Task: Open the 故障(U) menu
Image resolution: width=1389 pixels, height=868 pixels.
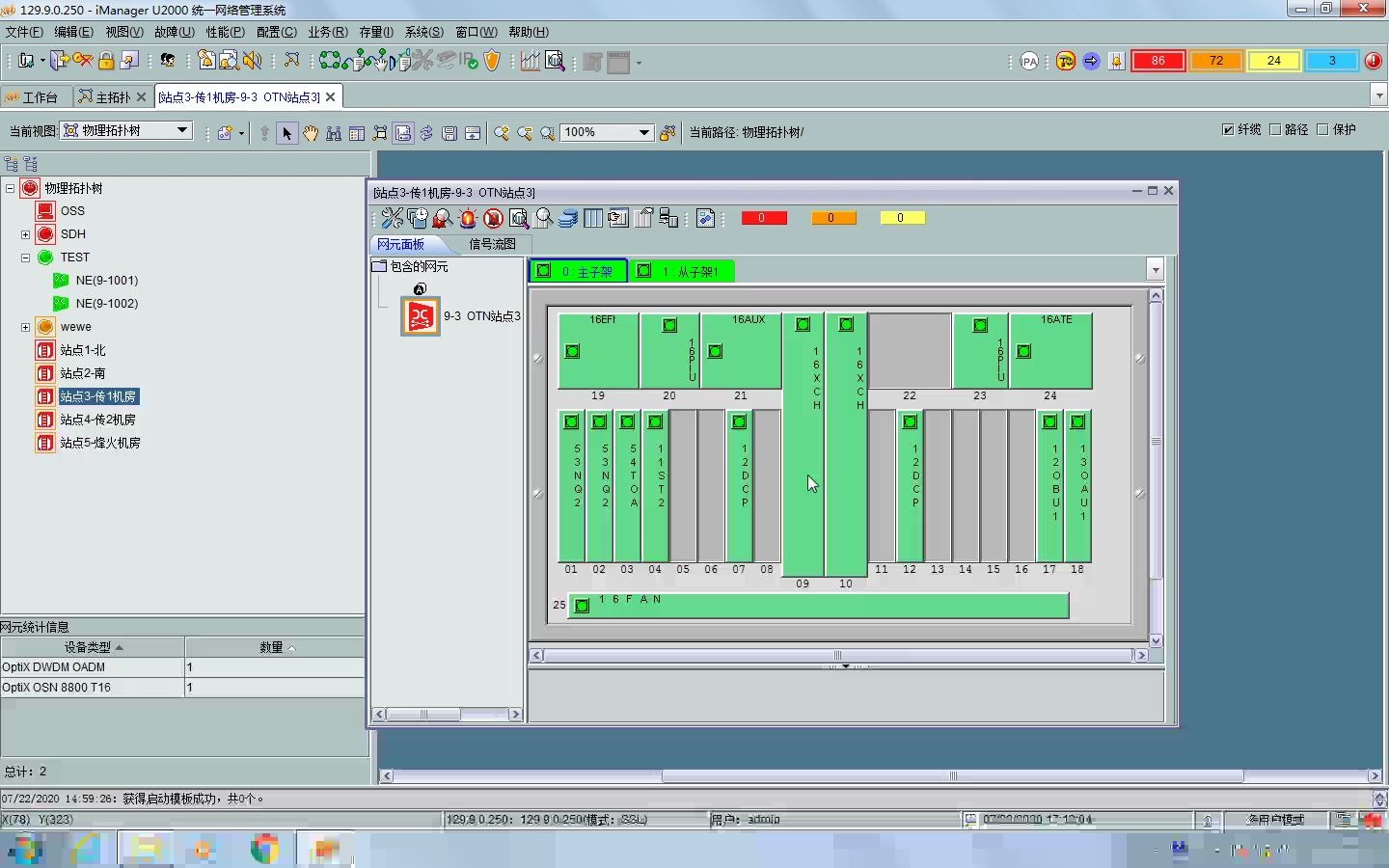Action: tap(175, 32)
